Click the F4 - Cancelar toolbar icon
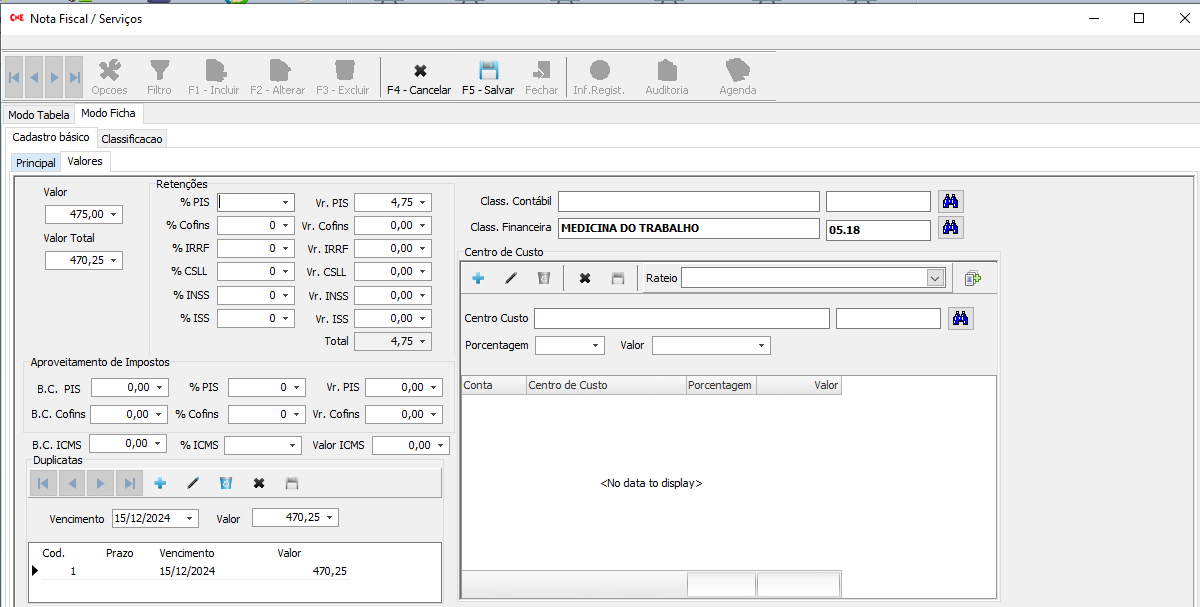 (x=419, y=71)
